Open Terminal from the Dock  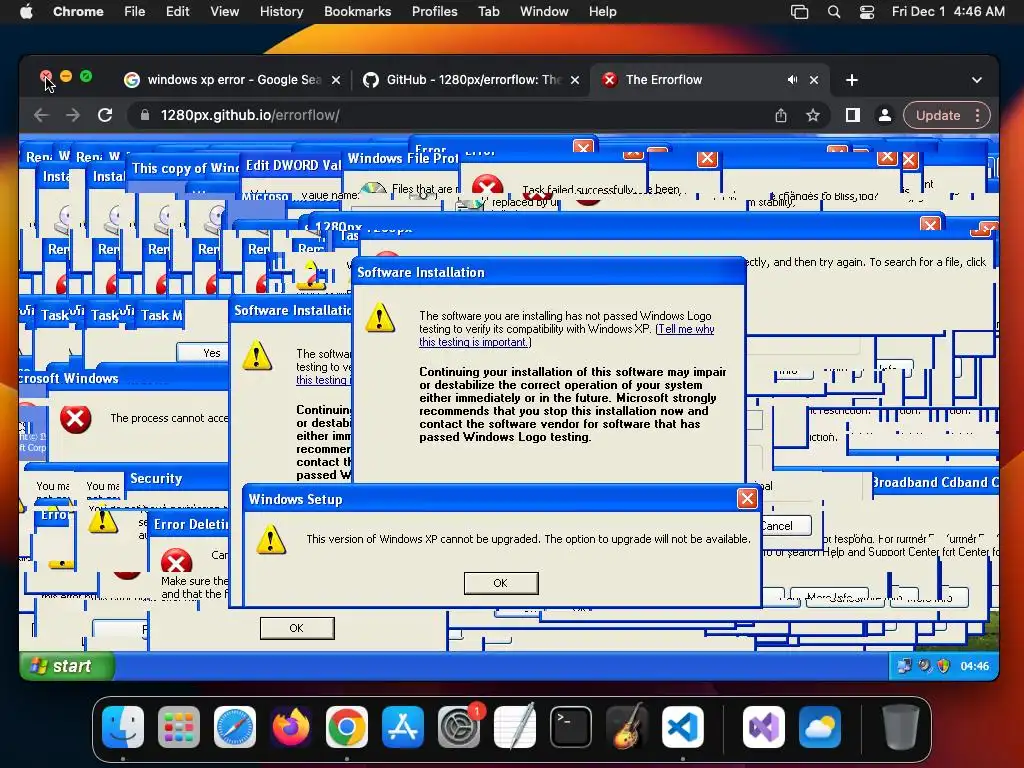(571, 727)
